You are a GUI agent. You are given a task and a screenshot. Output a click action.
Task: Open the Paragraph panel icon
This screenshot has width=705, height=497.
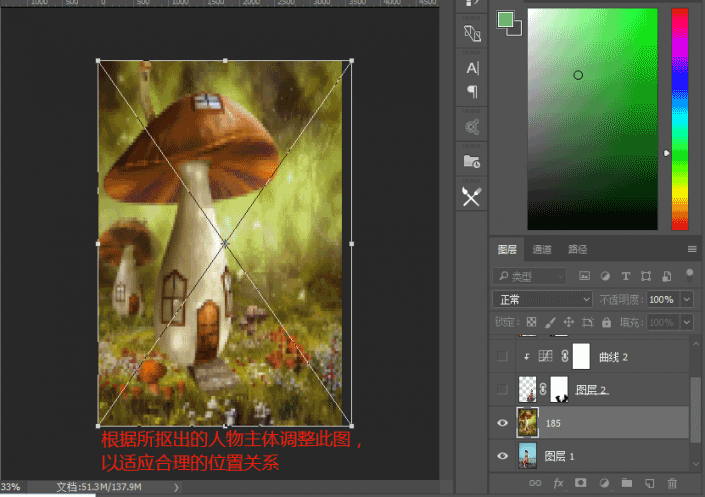coord(472,92)
